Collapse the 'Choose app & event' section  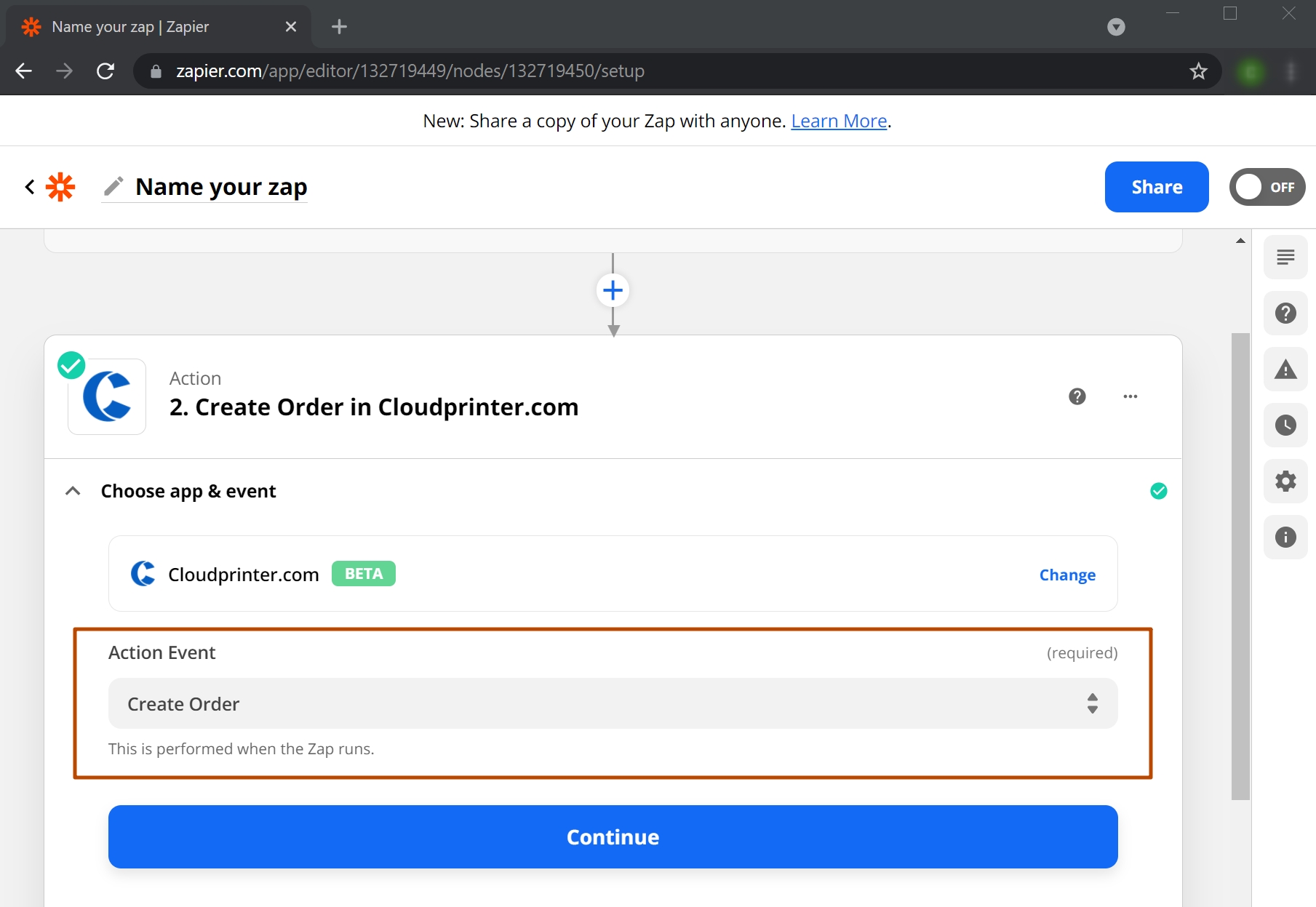[73, 491]
